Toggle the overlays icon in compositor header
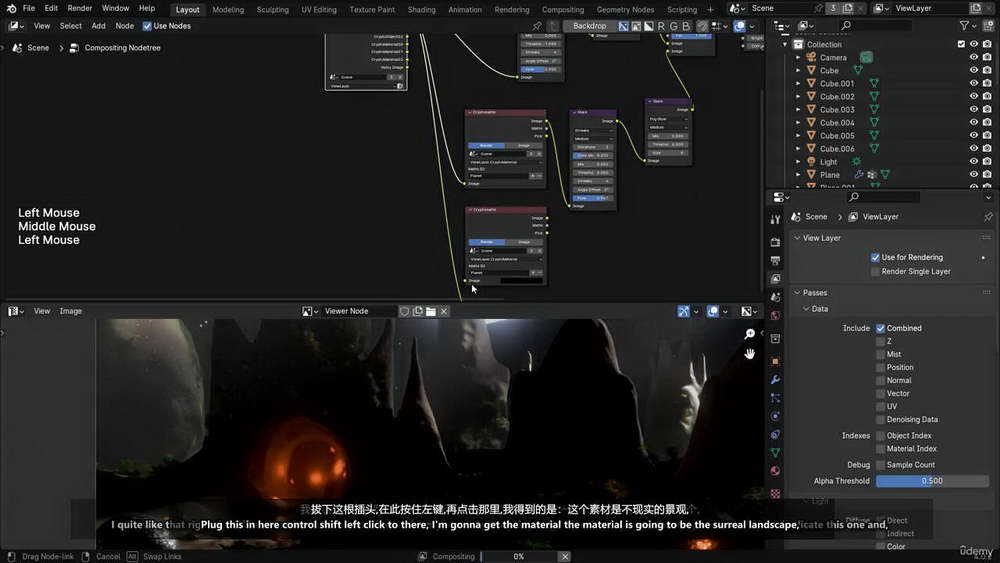Image resolution: width=1000 pixels, height=563 pixels. tap(740, 26)
